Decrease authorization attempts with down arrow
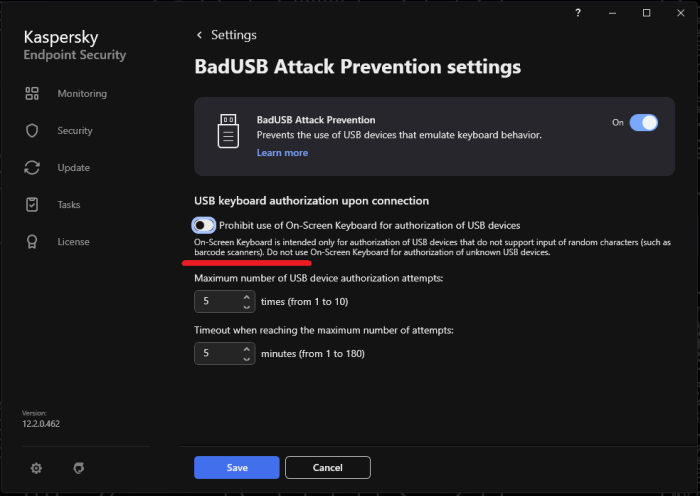The image size is (700, 496). (246, 307)
